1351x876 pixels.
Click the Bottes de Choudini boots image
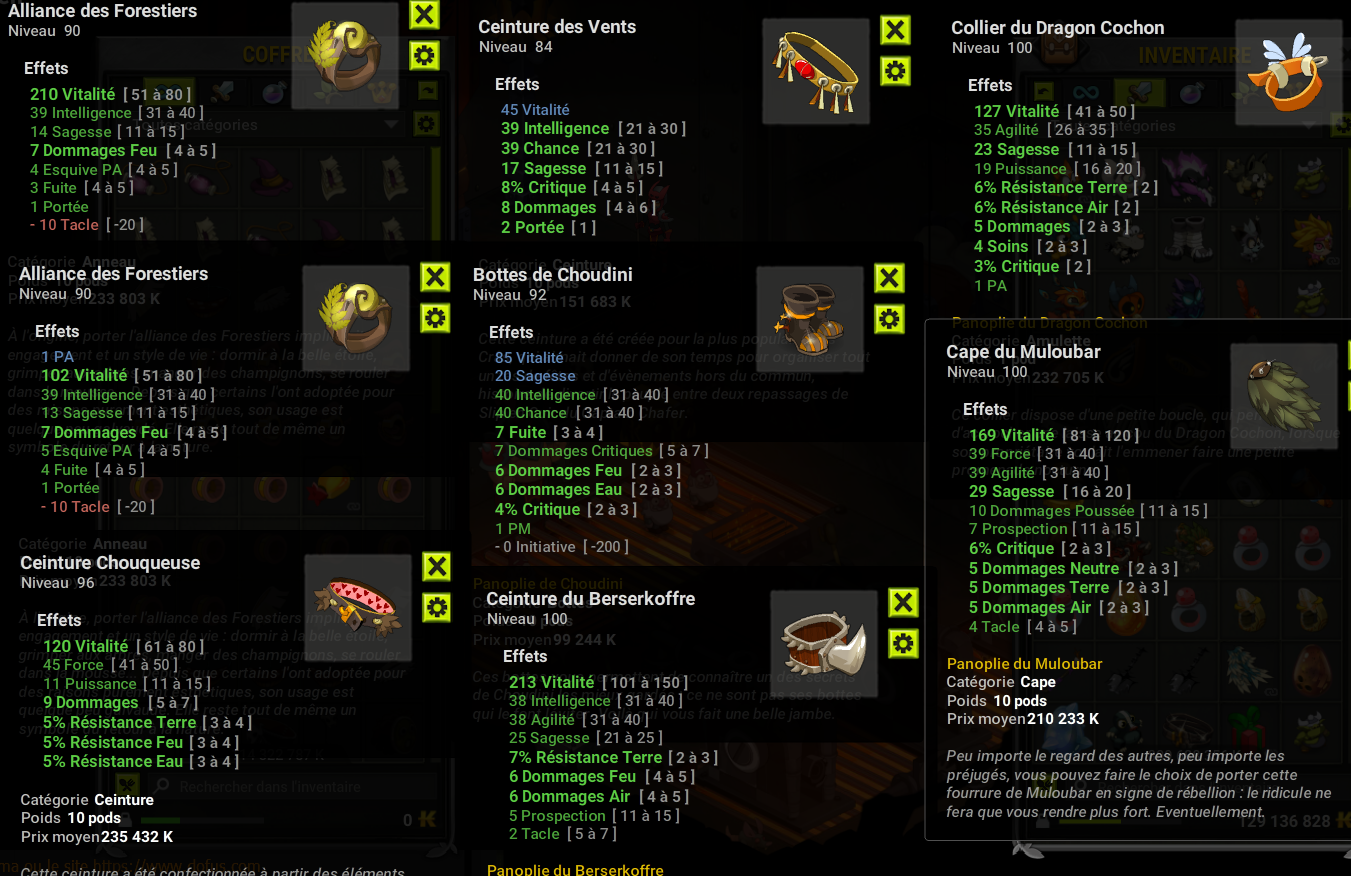click(x=810, y=320)
